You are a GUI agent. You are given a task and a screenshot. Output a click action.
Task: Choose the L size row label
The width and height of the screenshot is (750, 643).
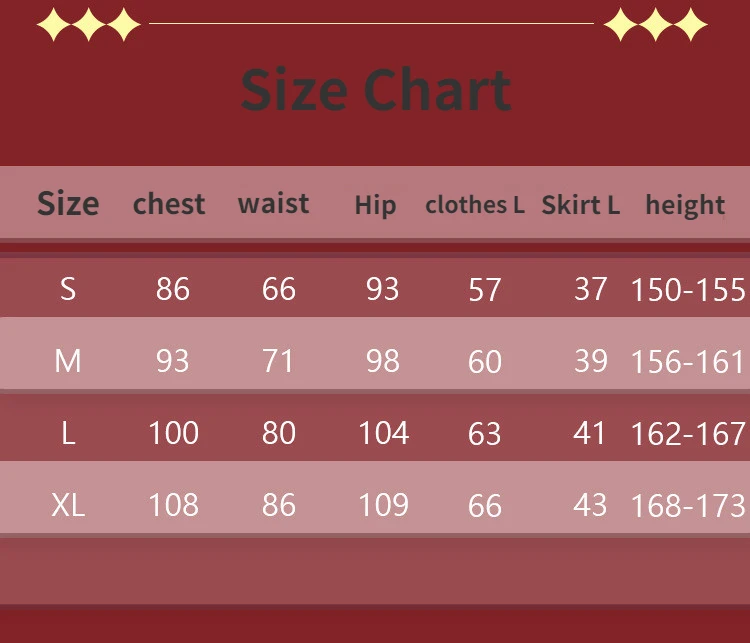pyautogui.click(x=68, y=433)
